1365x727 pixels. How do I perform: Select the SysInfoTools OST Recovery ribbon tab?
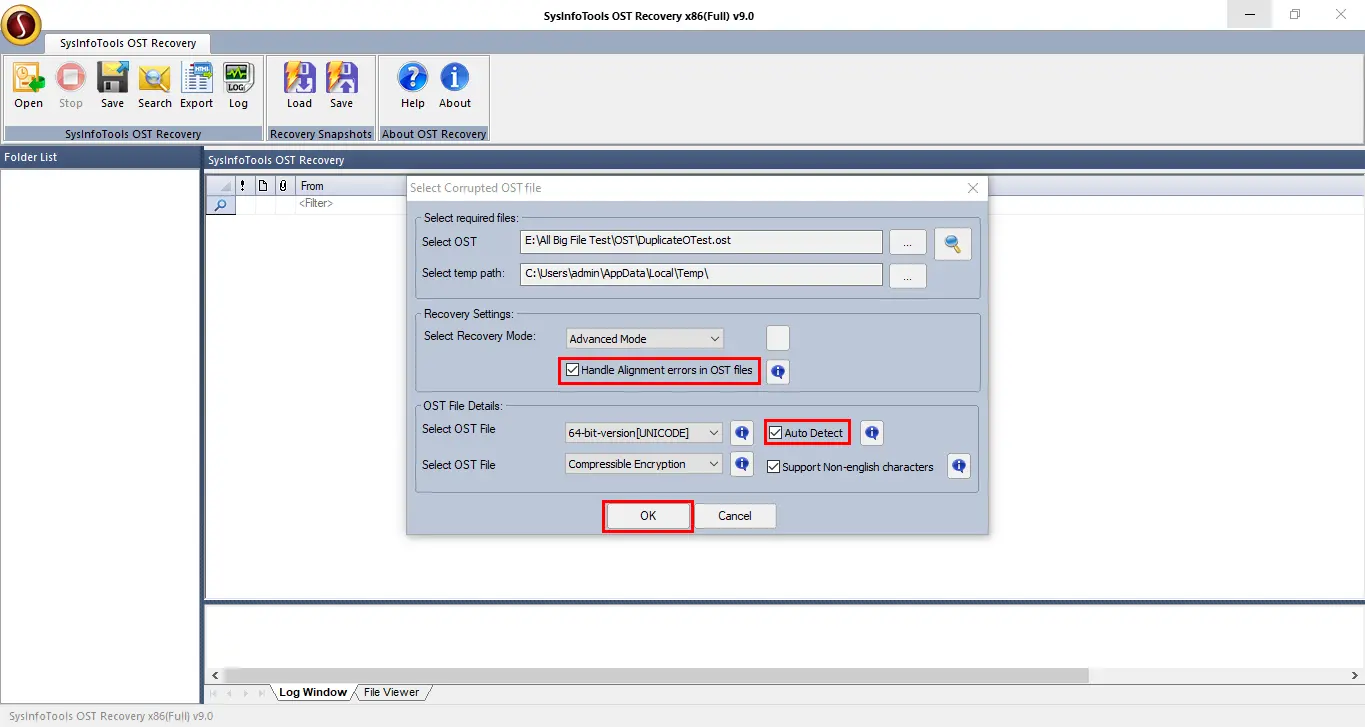tap(126, 43)
